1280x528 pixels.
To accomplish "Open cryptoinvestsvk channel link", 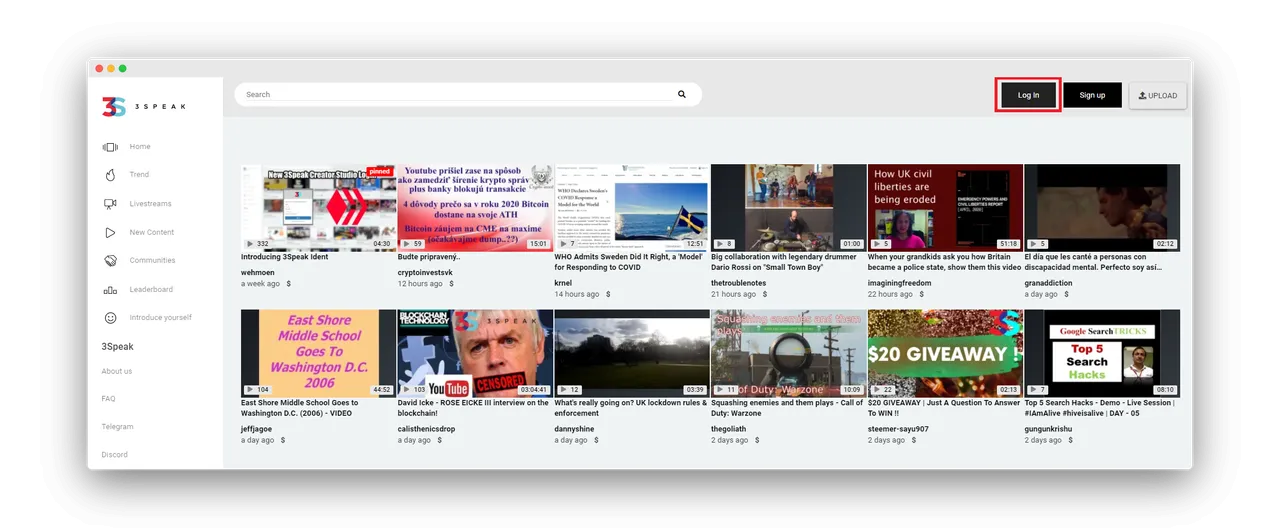I will click(x=425, y=271).
